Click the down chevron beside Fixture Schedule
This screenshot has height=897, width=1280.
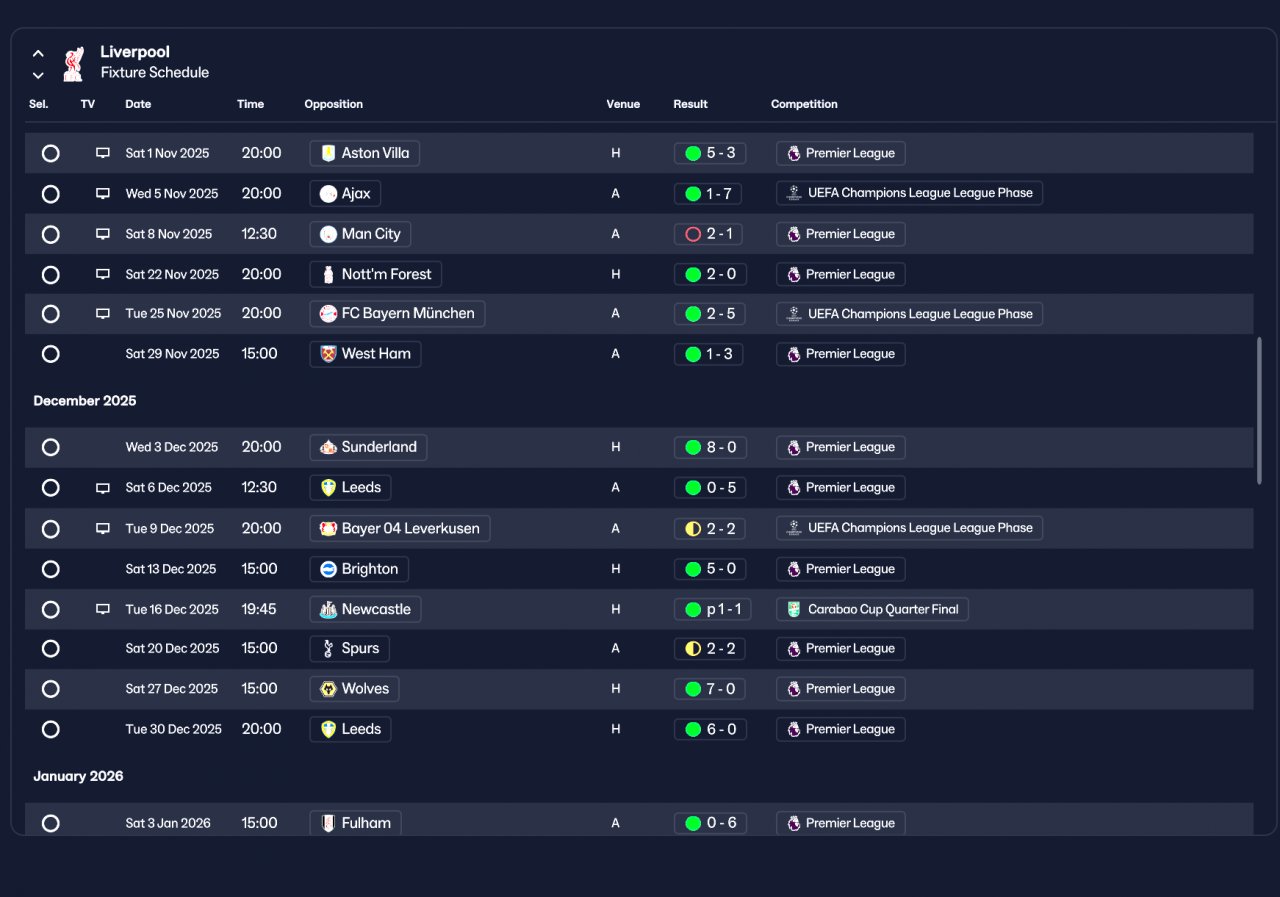[x=38, y=75]
